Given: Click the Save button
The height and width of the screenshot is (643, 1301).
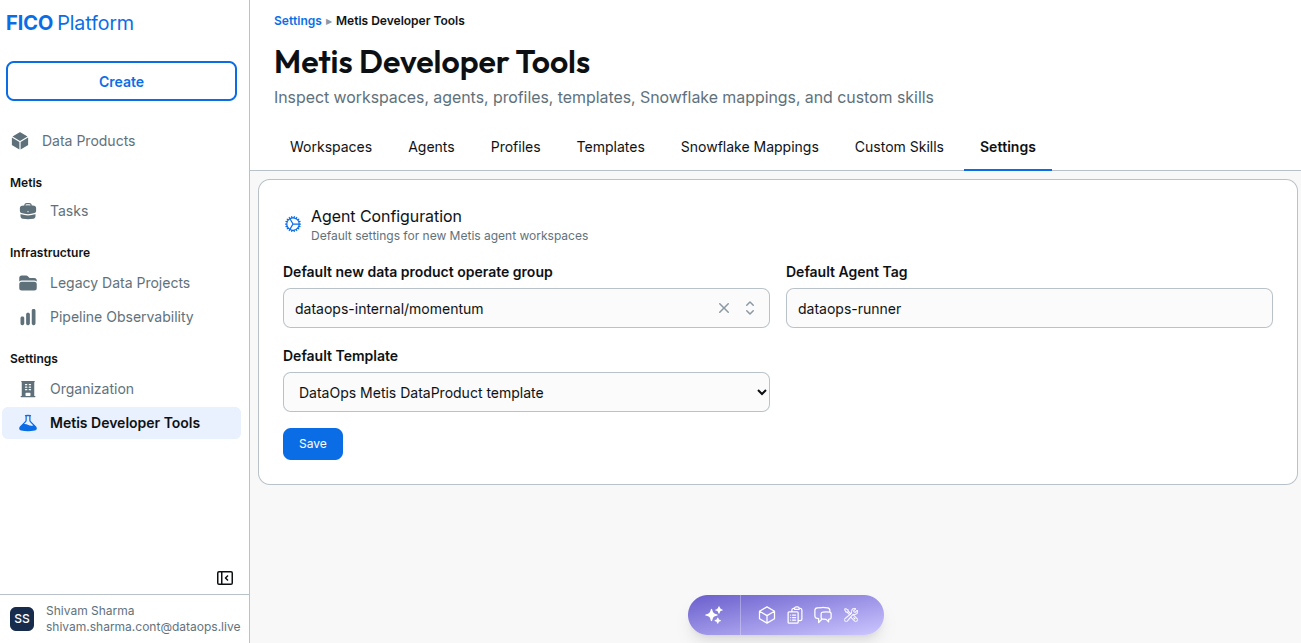Looking at the screenshot, I should (313, 444).
